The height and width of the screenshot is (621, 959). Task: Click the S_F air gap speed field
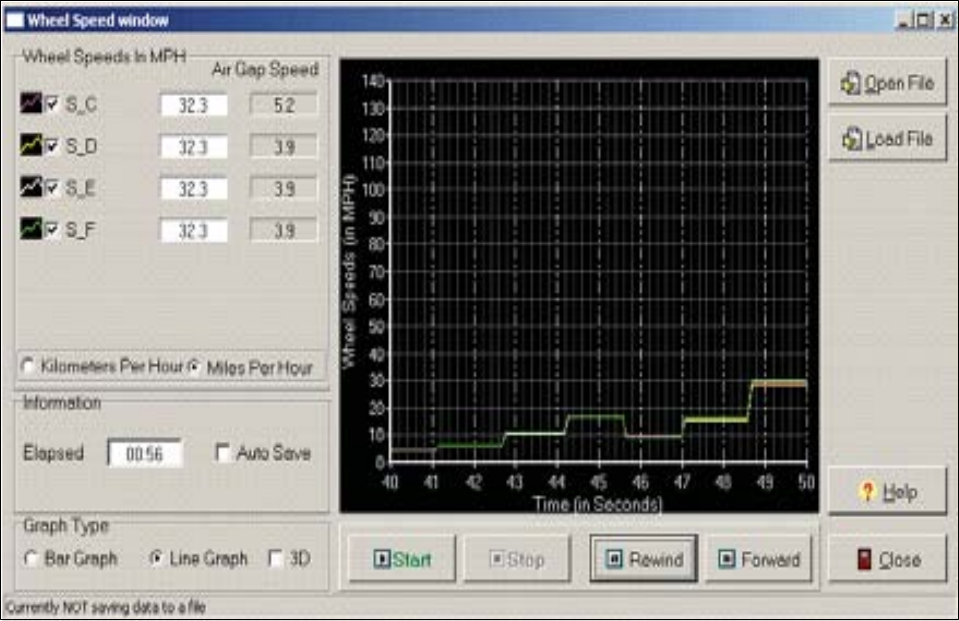284,231
